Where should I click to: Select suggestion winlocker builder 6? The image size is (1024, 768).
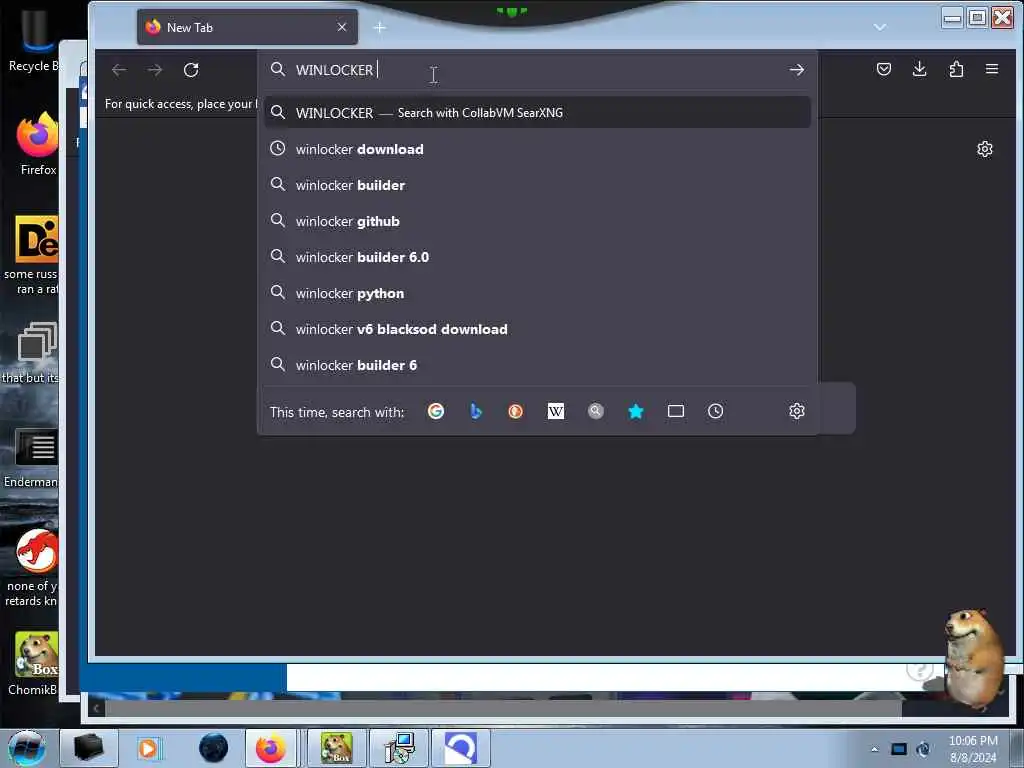537,365
